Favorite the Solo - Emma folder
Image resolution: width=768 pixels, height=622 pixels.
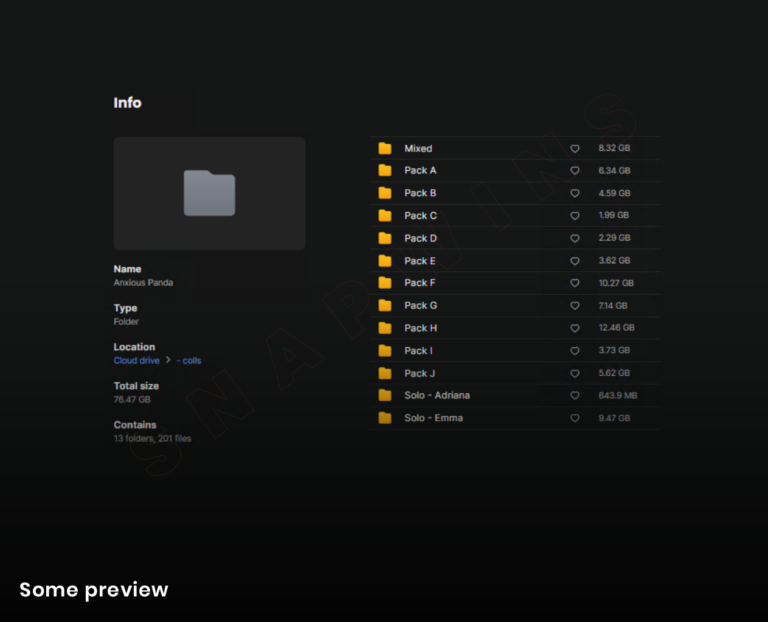(575, 418)
